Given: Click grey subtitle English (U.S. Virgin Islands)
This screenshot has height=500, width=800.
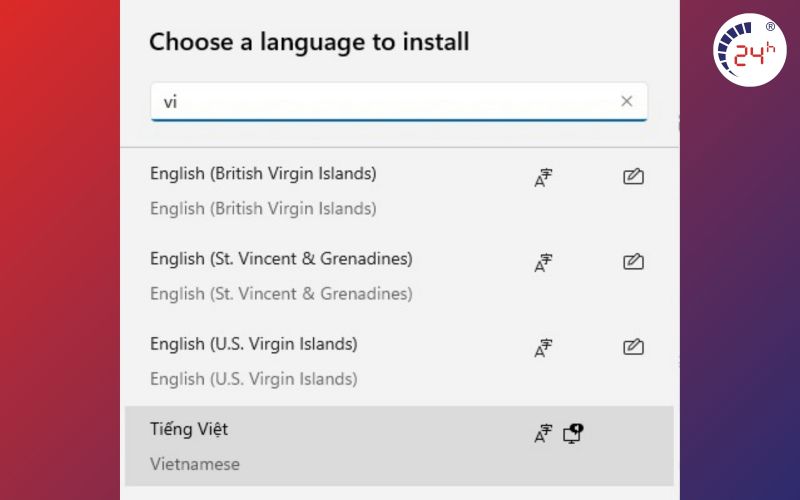Looking at the screenshot, I should coord(254,379).
